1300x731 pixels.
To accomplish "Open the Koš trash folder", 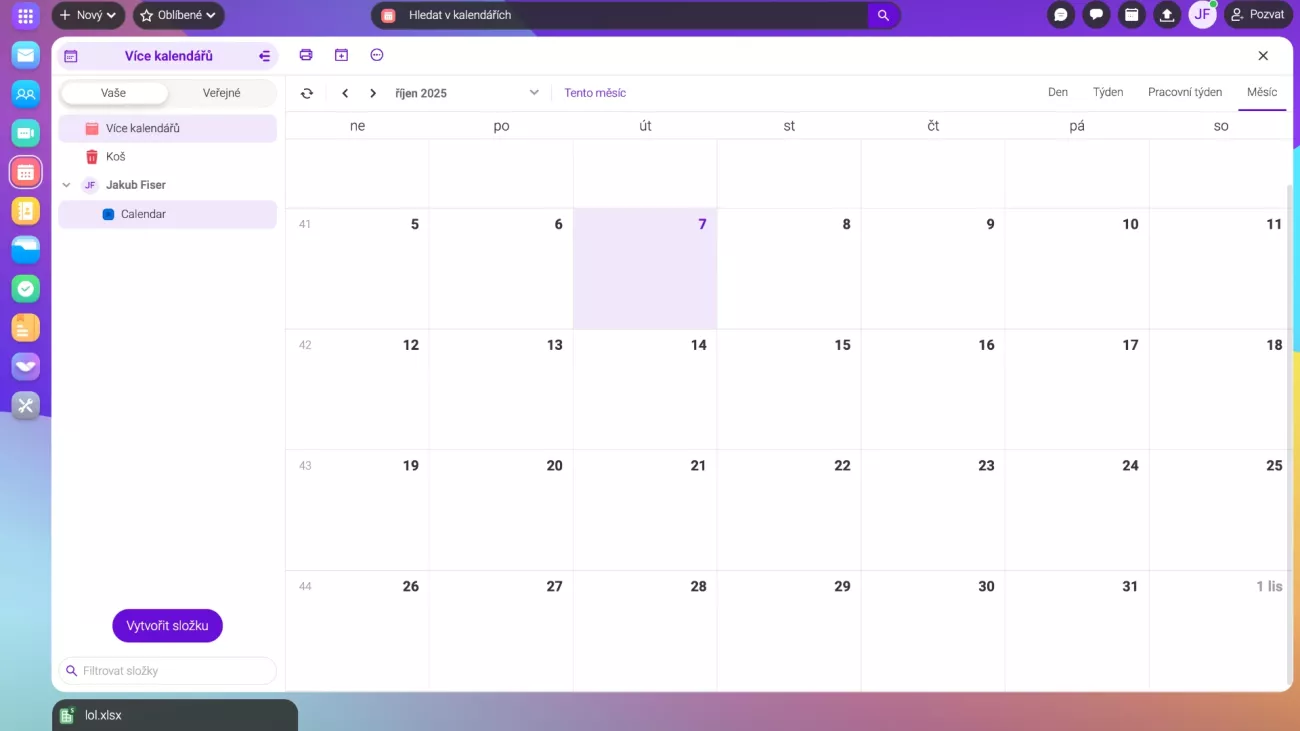I will point(115,157).
